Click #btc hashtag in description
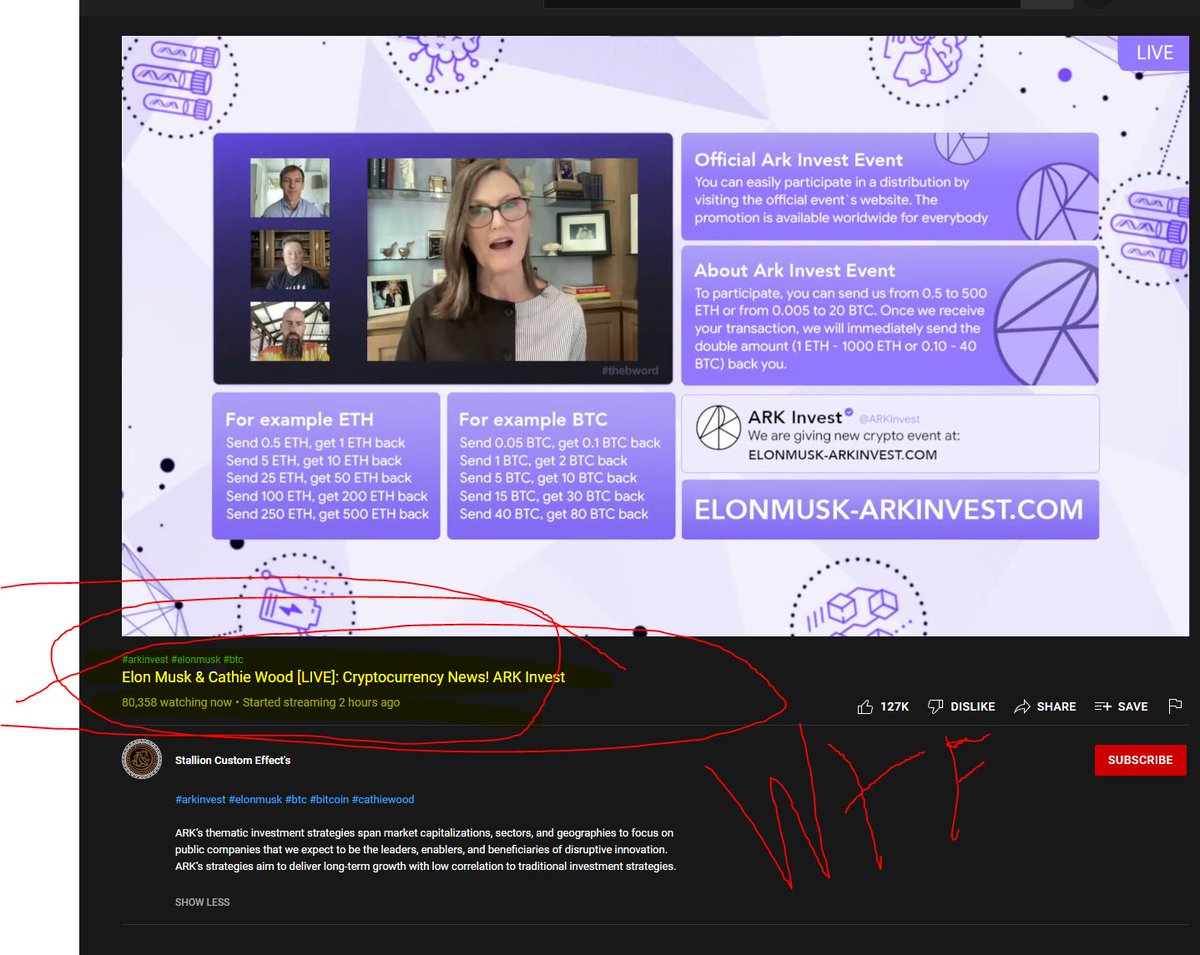The height and width of the screenshot is (955, 1200). pyautogui.click(x=296, y=800)
